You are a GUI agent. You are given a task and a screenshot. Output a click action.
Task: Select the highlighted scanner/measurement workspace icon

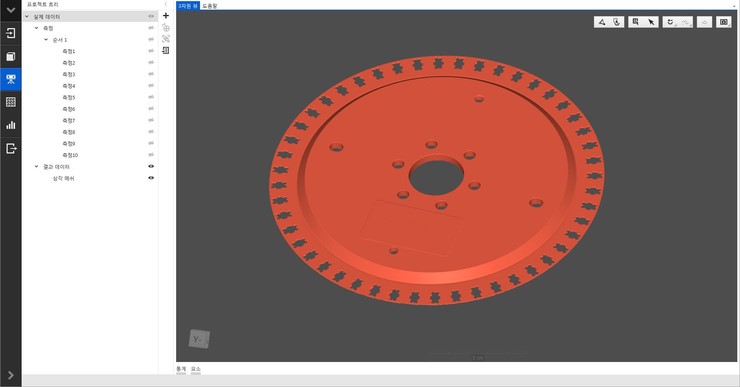pyautogui.click(x=10, y=79)
